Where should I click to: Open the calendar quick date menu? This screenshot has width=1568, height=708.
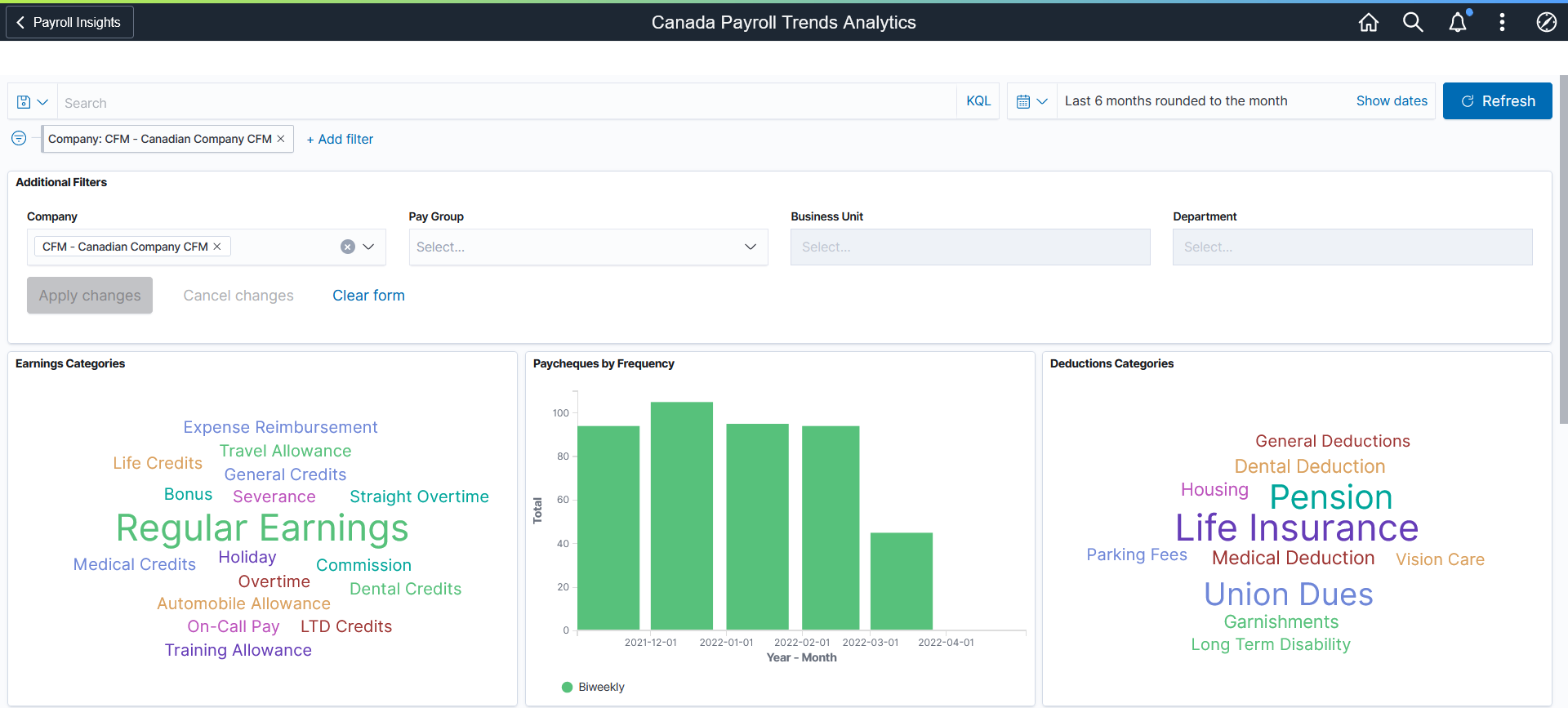[1032, 101]
